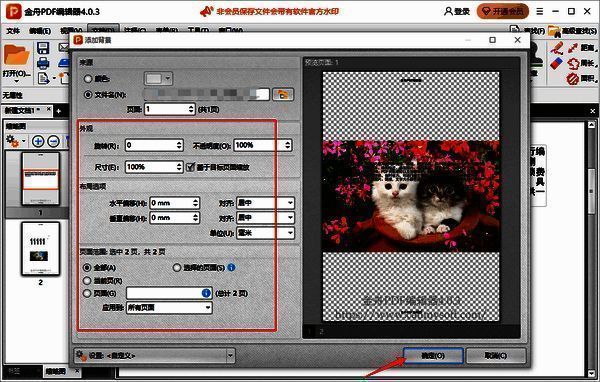This screenshot has height=382, width=600.
Task: Click the 垂直偏移 0 mm field
Action: (x=174, y=218)
